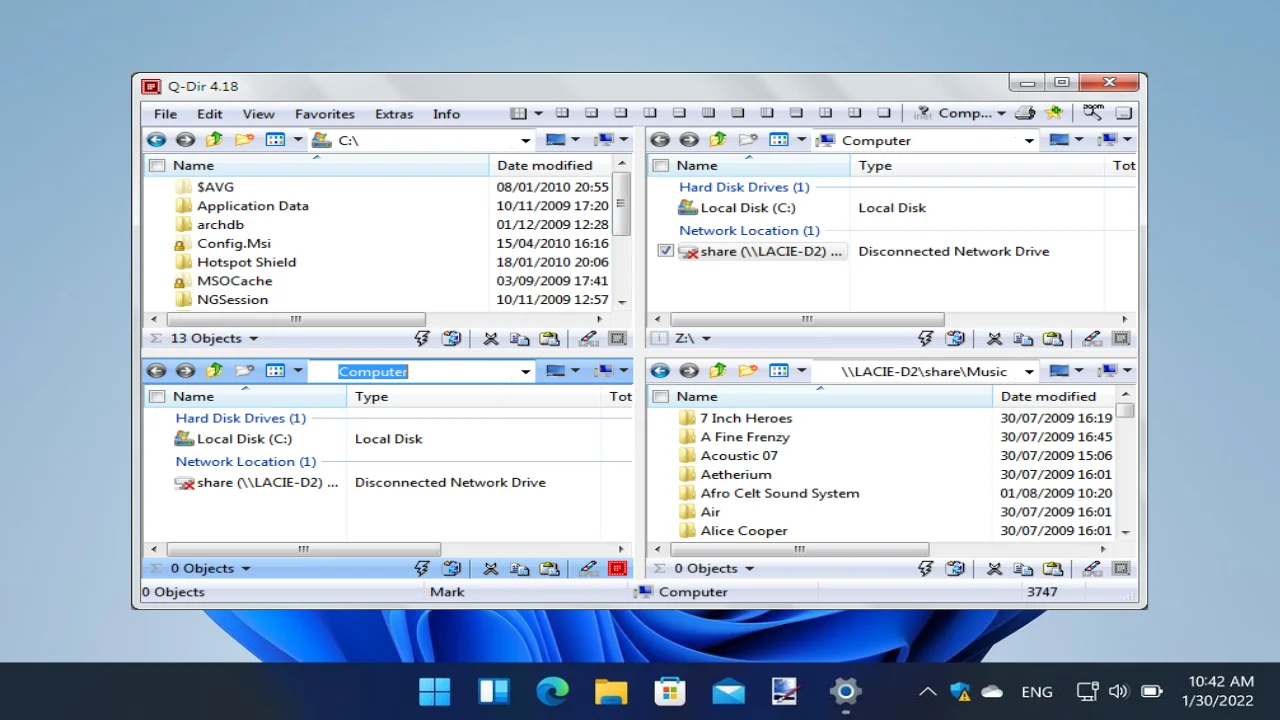Open Microsoft Edge from the taskbar
The width and height of the screenshot is (1280, 720).
point(552,691)
